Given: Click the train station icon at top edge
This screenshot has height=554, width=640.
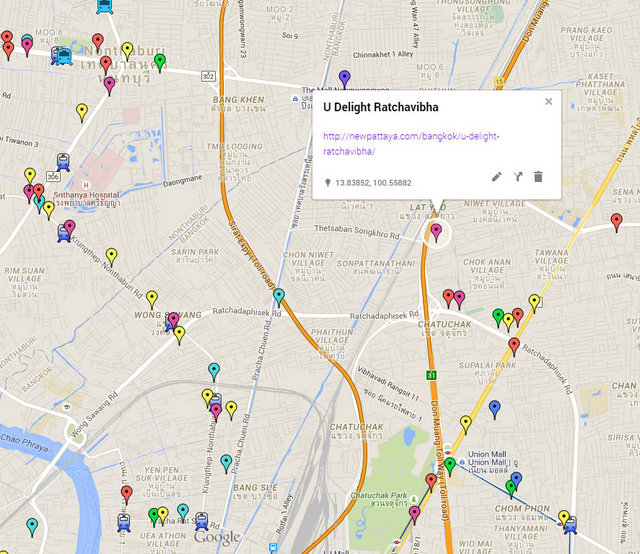Looking at the screenshot, I should (x=105, y=6).
